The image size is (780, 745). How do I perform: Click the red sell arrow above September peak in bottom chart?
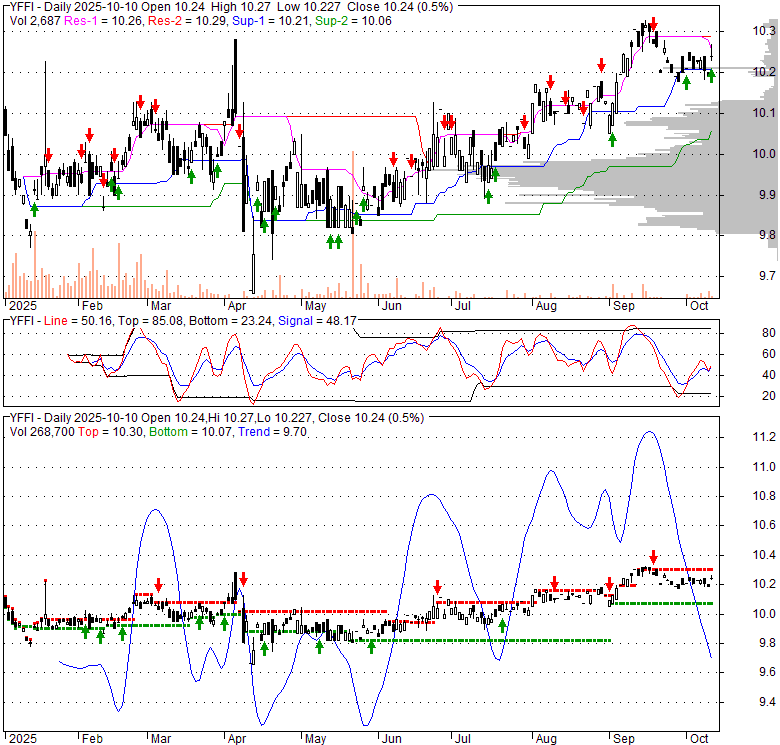point(654,557)
